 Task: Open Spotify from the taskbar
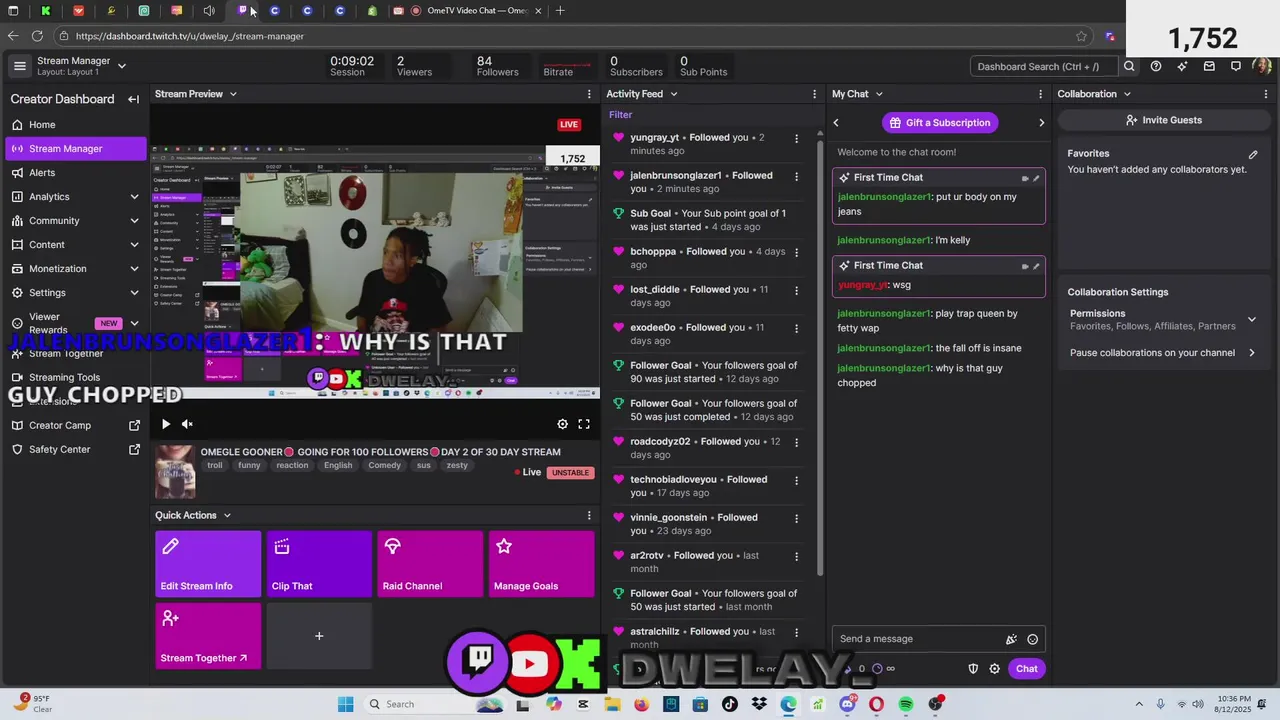[906, 704]
